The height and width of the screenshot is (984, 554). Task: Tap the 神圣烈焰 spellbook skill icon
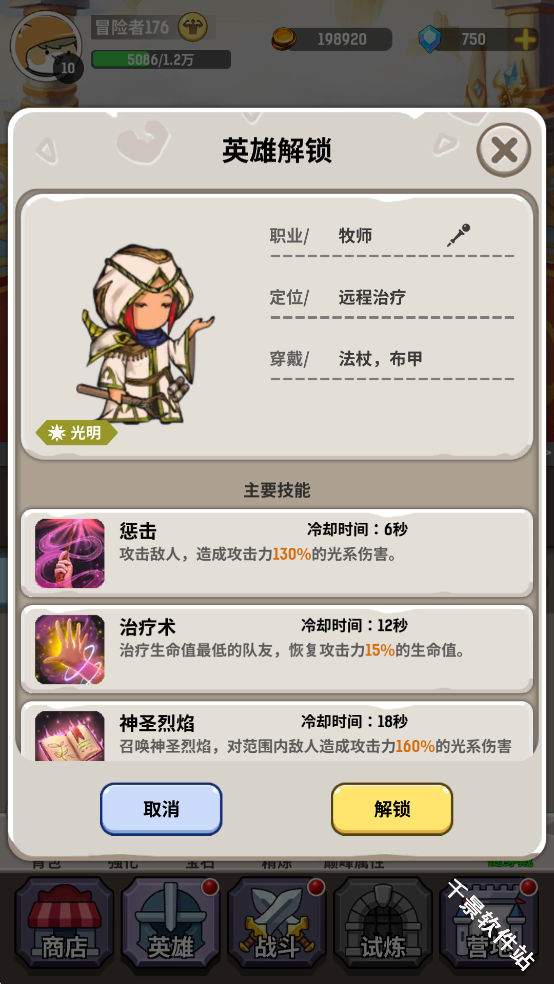[x=70, y=735]
